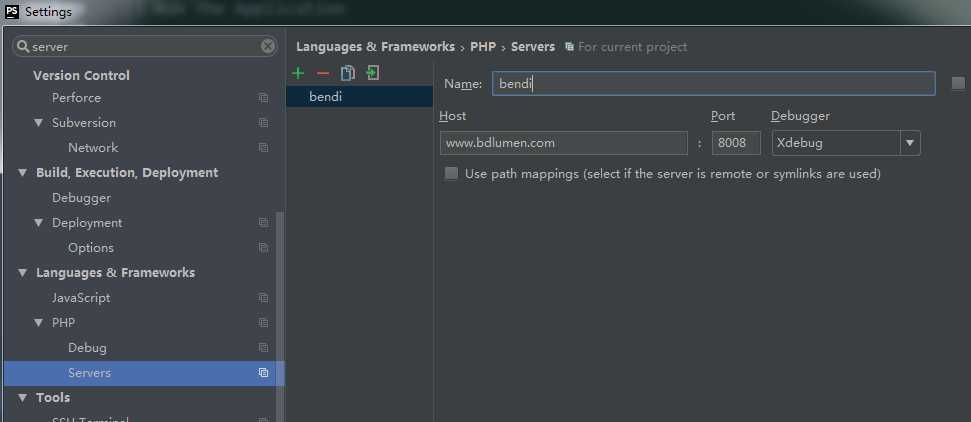Screen dimensions: 971x422
Task: Click project-level icon beside Options
Action: point(263,248)
